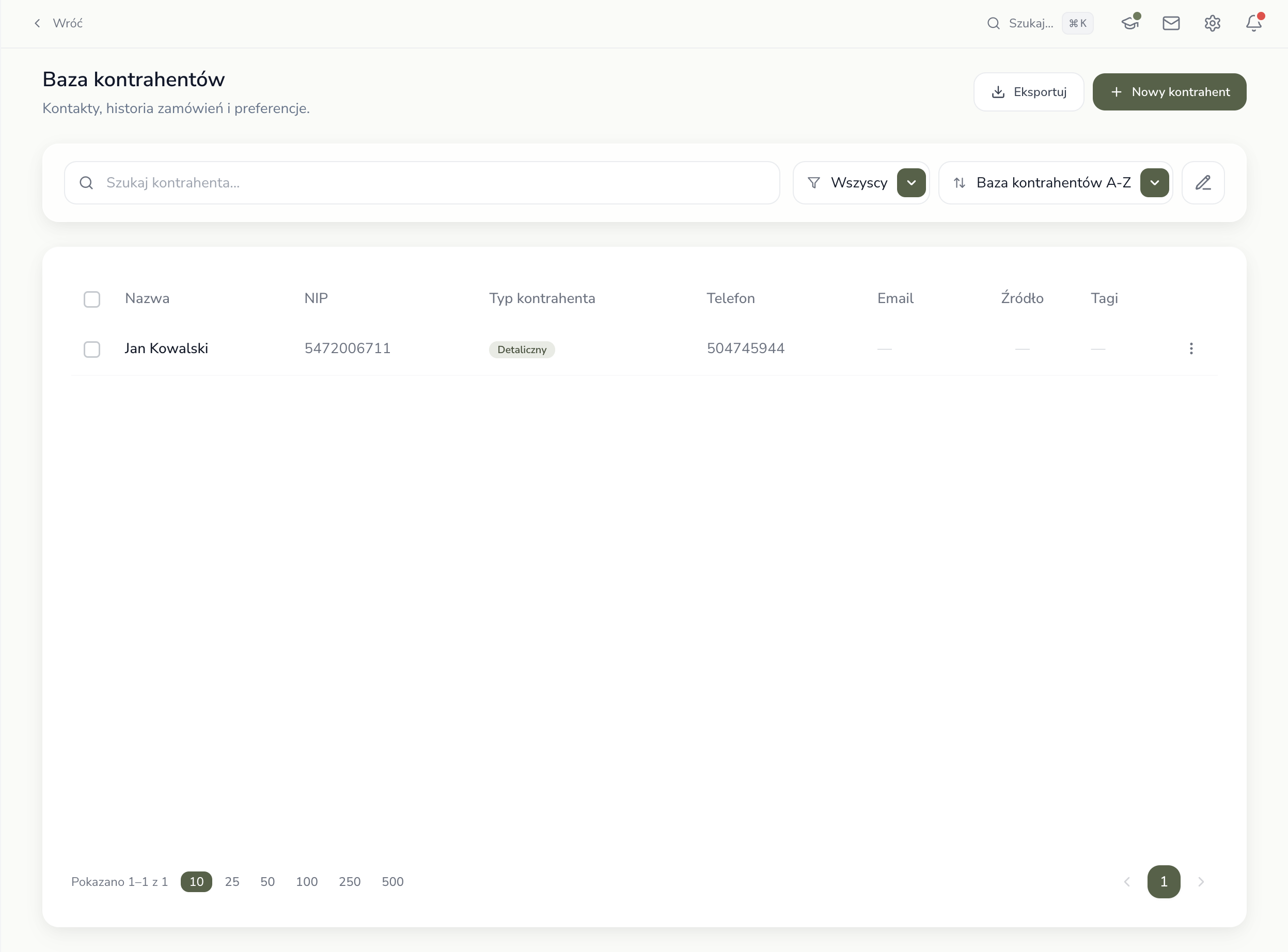This screenshot has height=952, width=1288.
Task: Set page size to 100
Action: pos(307,882)
